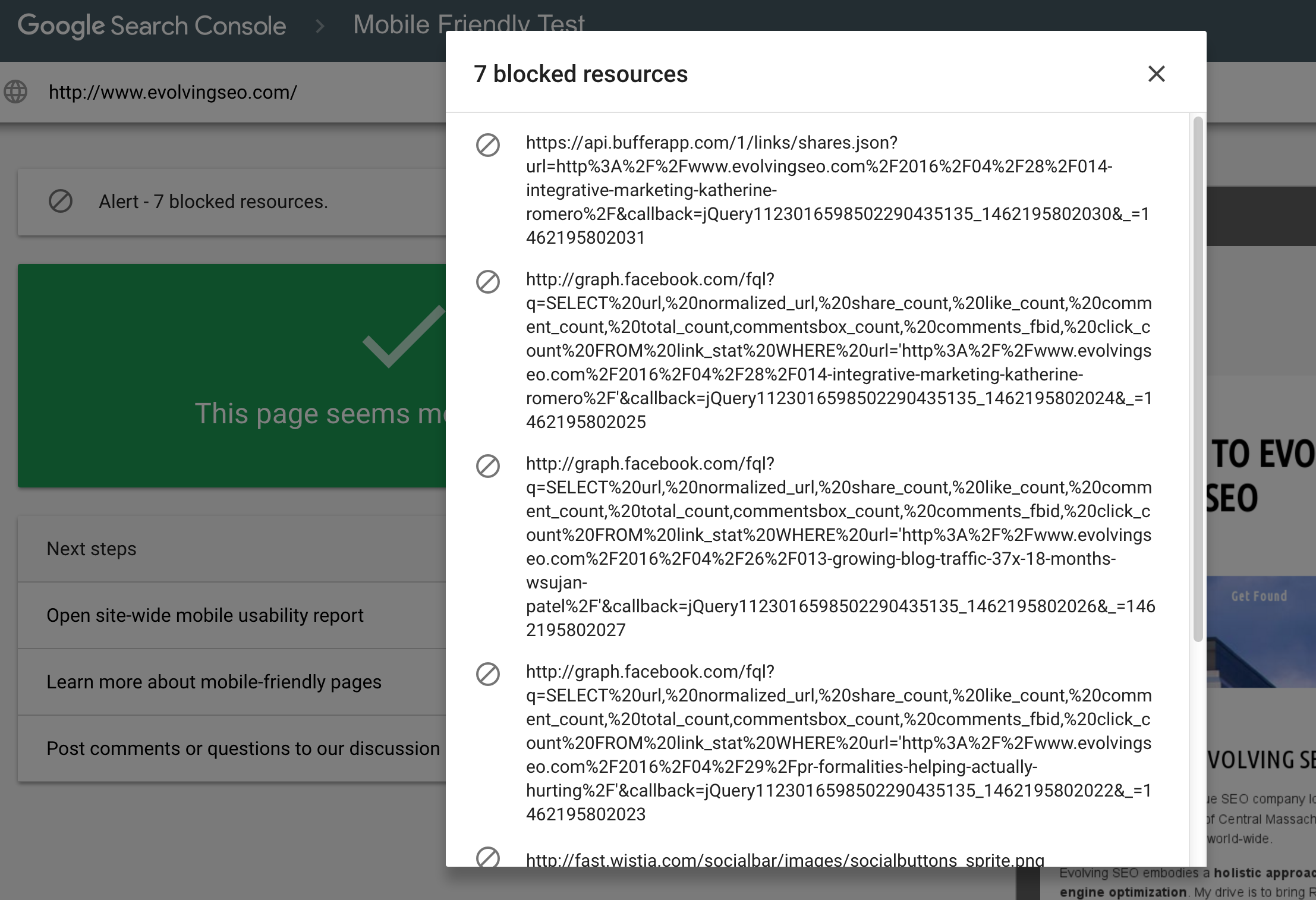Open the Google Search Console home link

tap(152, 26)
